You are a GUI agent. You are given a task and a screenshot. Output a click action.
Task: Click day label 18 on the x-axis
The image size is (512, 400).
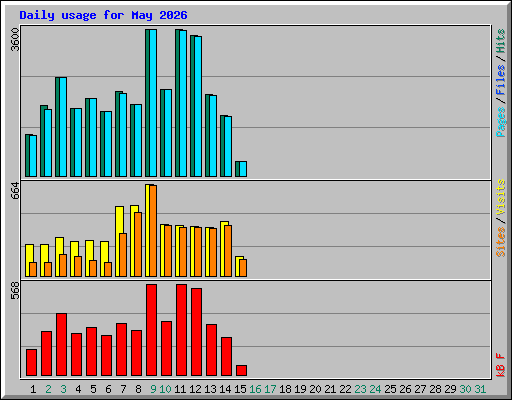point(285,389)
